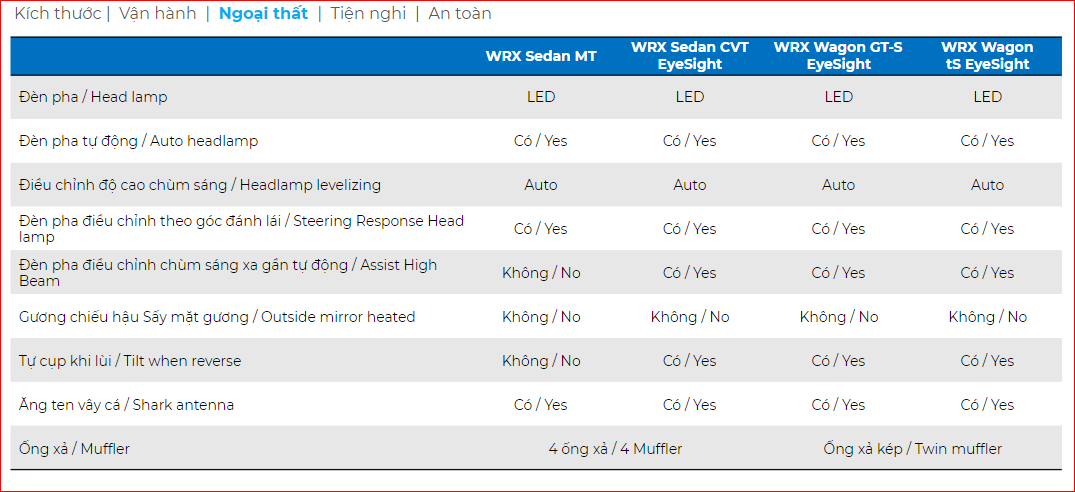Image resolution: width=1075 pixels, height=492 pixels.
Task: Click the Tilt when reverse row label
Action: point(130,361)
